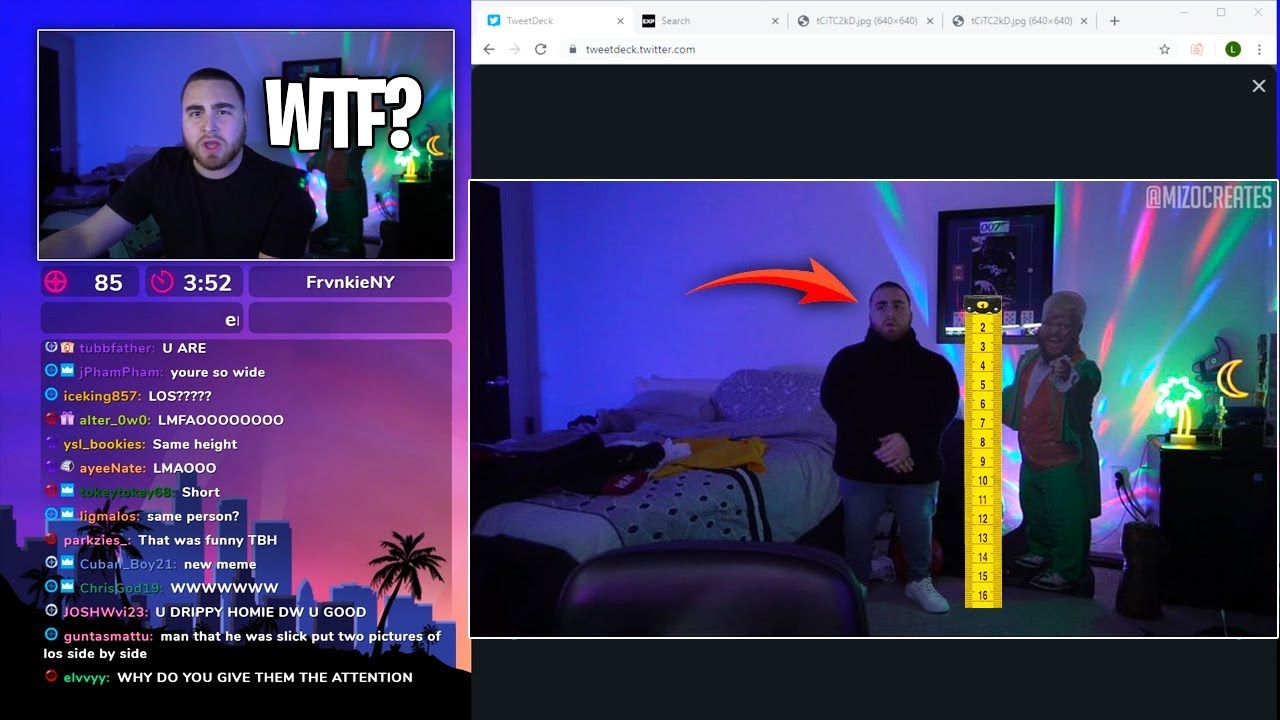Click the crosshair icon beside 85
This screenshot has width=1280, height=720.
[56, 282]
